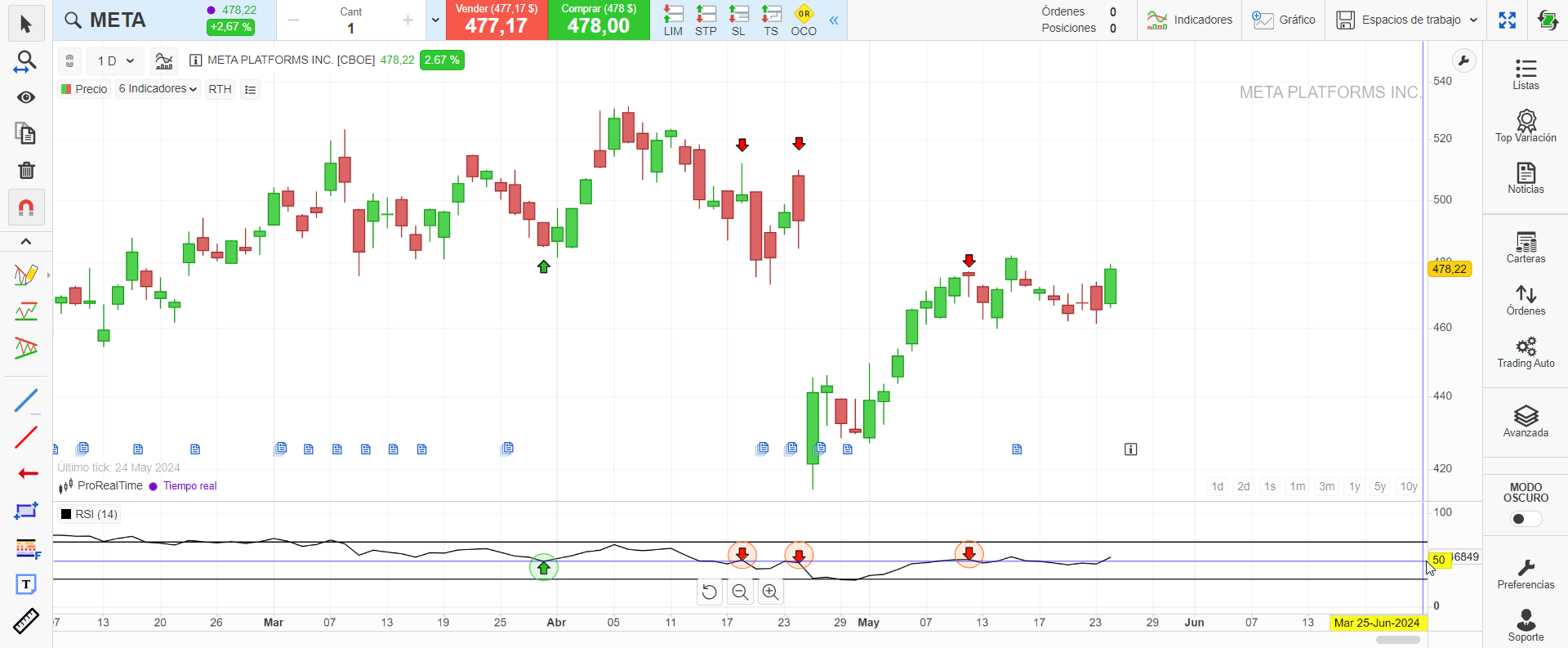Open the Indicadores menu
Viewport: 1568px width, 648px height.
pyautogui.click(x=1190, y=20)
